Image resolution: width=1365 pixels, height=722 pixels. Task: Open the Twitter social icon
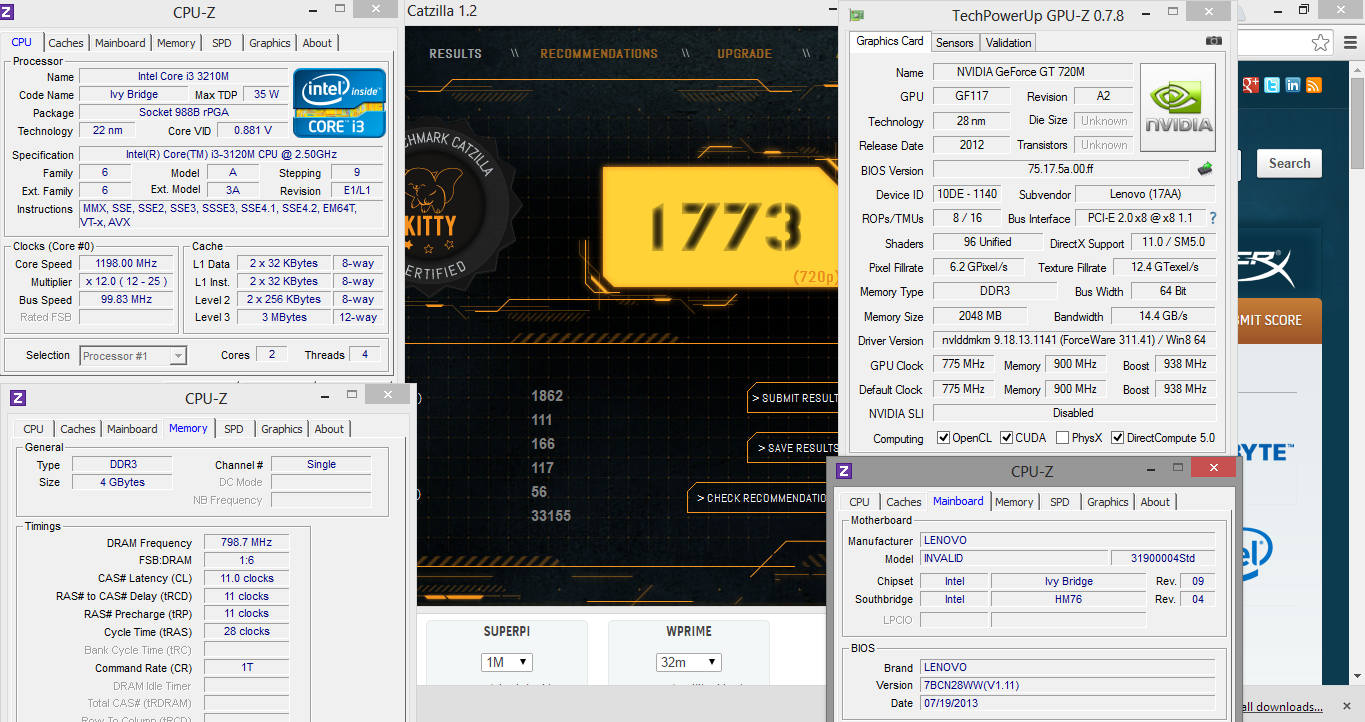coord(1271,85)
